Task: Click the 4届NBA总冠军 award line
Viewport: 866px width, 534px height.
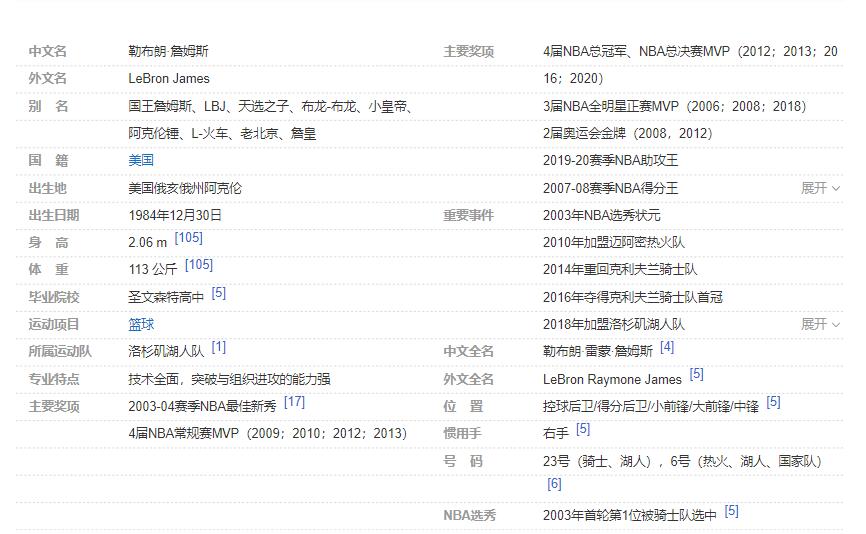Action: coord(690,51)
